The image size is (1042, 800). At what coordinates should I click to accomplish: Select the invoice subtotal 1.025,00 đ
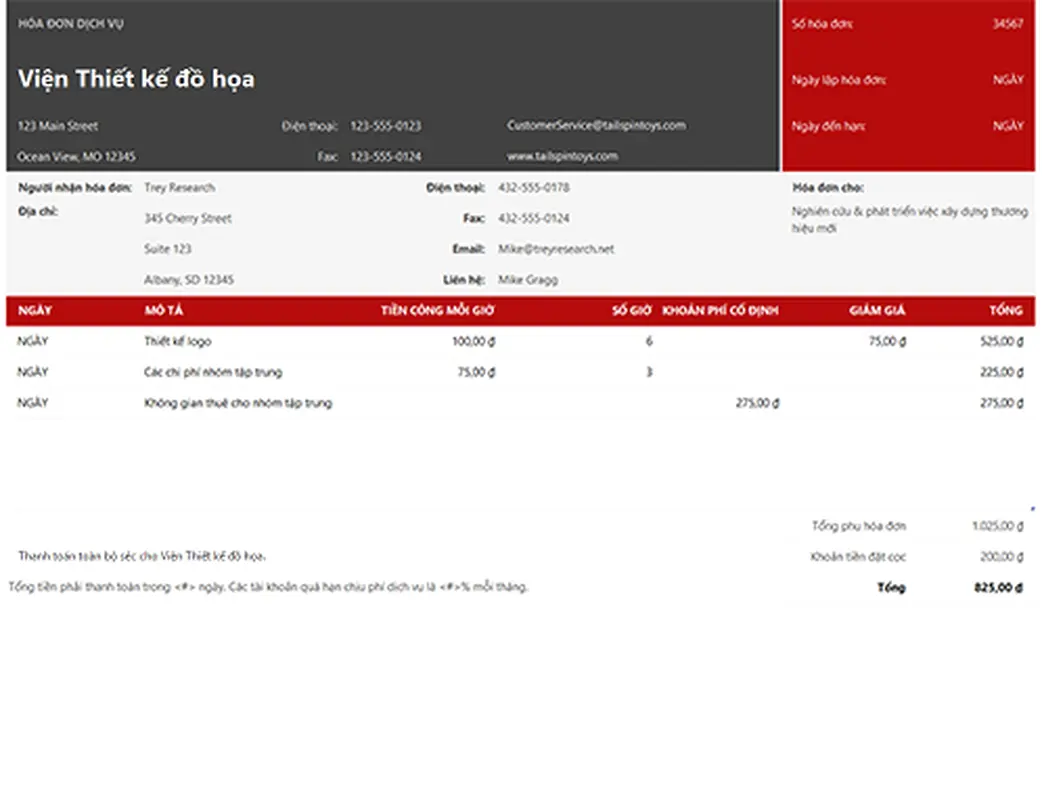pos(997,526)
